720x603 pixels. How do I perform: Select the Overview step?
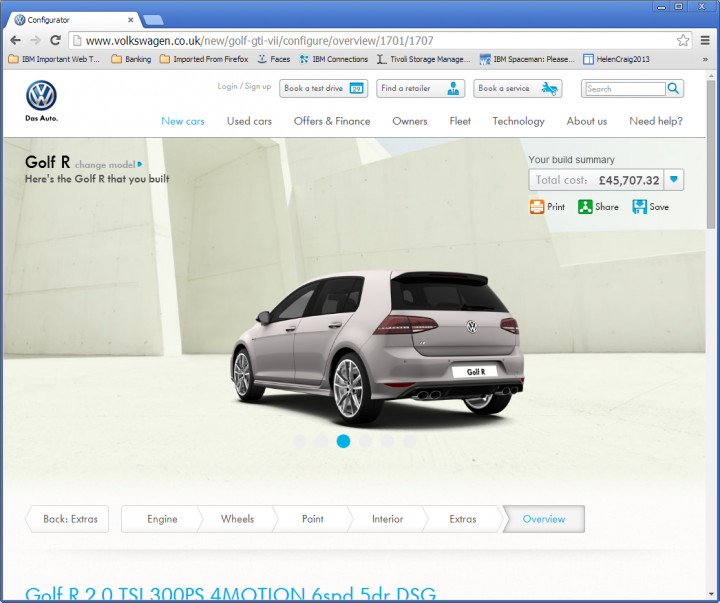click(x=544, y=519)
